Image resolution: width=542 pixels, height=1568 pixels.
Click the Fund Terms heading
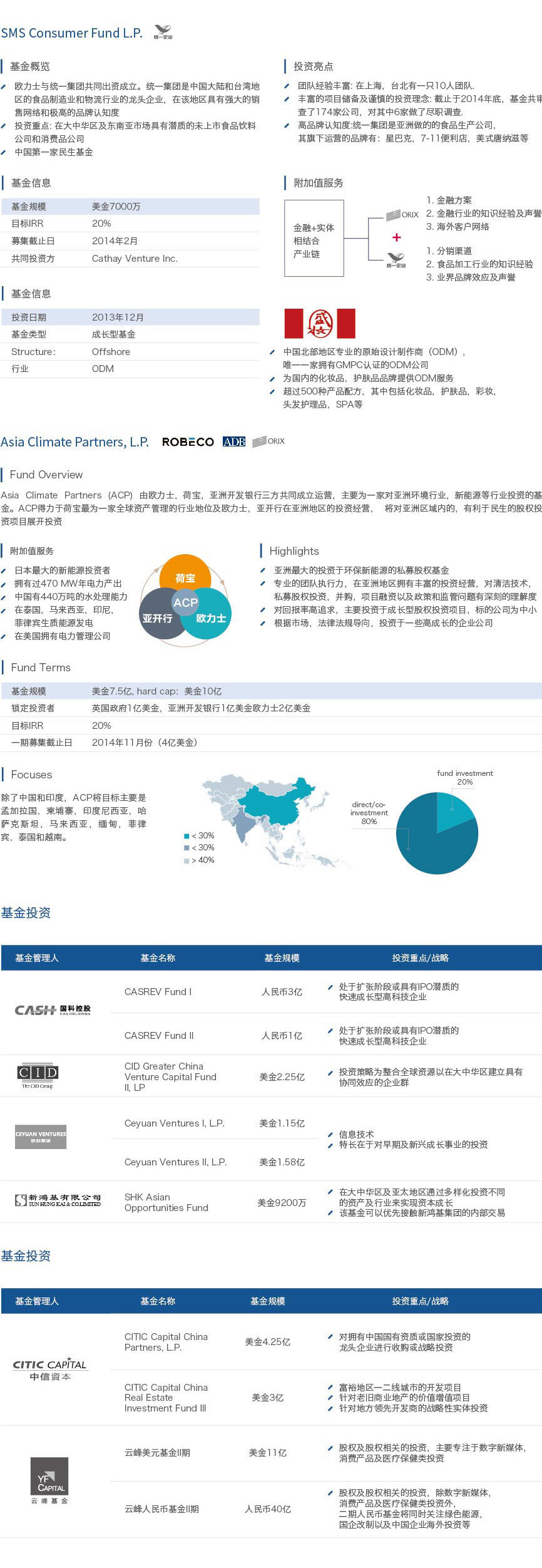click(x=41, y=668)
